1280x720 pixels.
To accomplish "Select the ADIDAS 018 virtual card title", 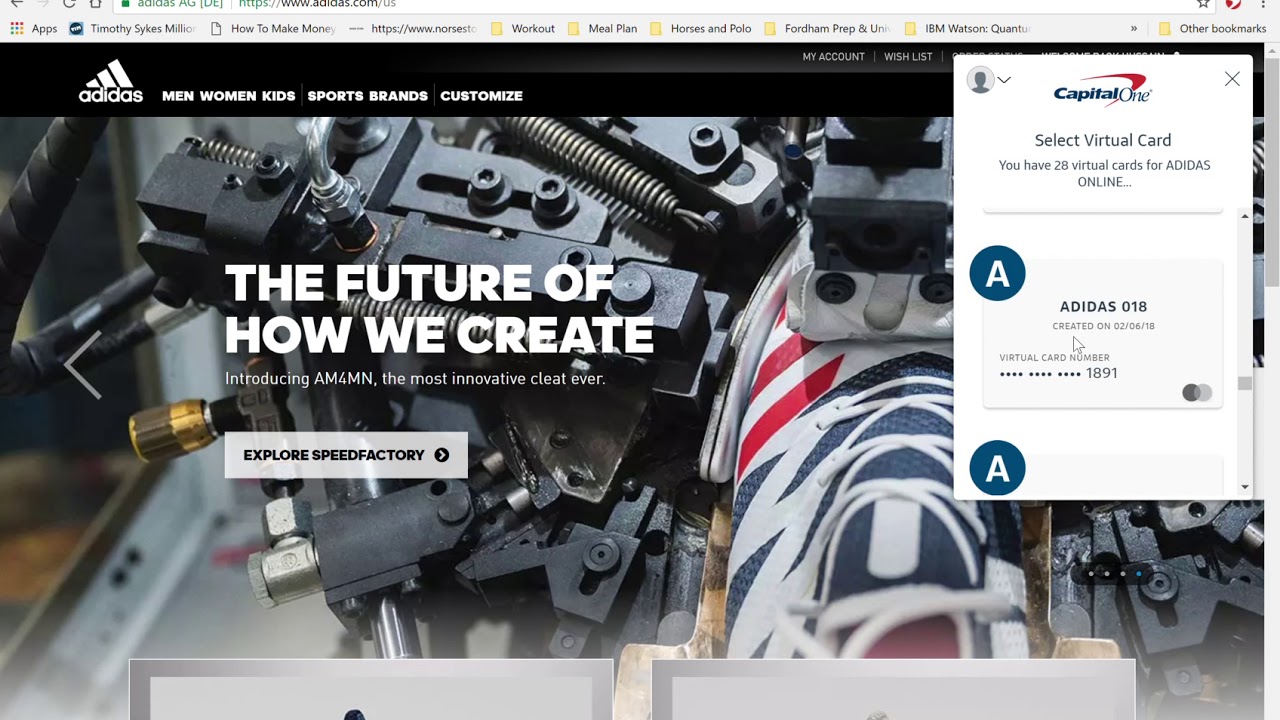I will coord(1103,307).
